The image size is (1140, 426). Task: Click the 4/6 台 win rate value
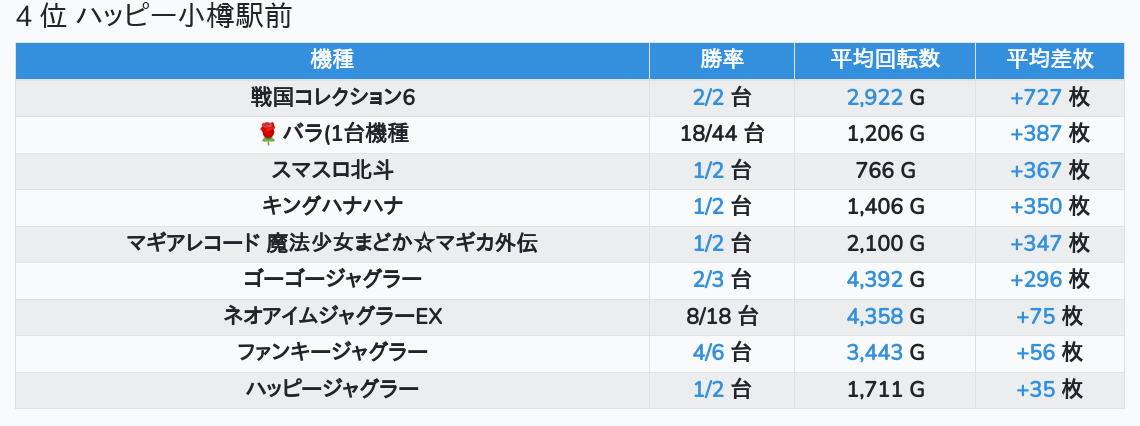tap(722, 353)
